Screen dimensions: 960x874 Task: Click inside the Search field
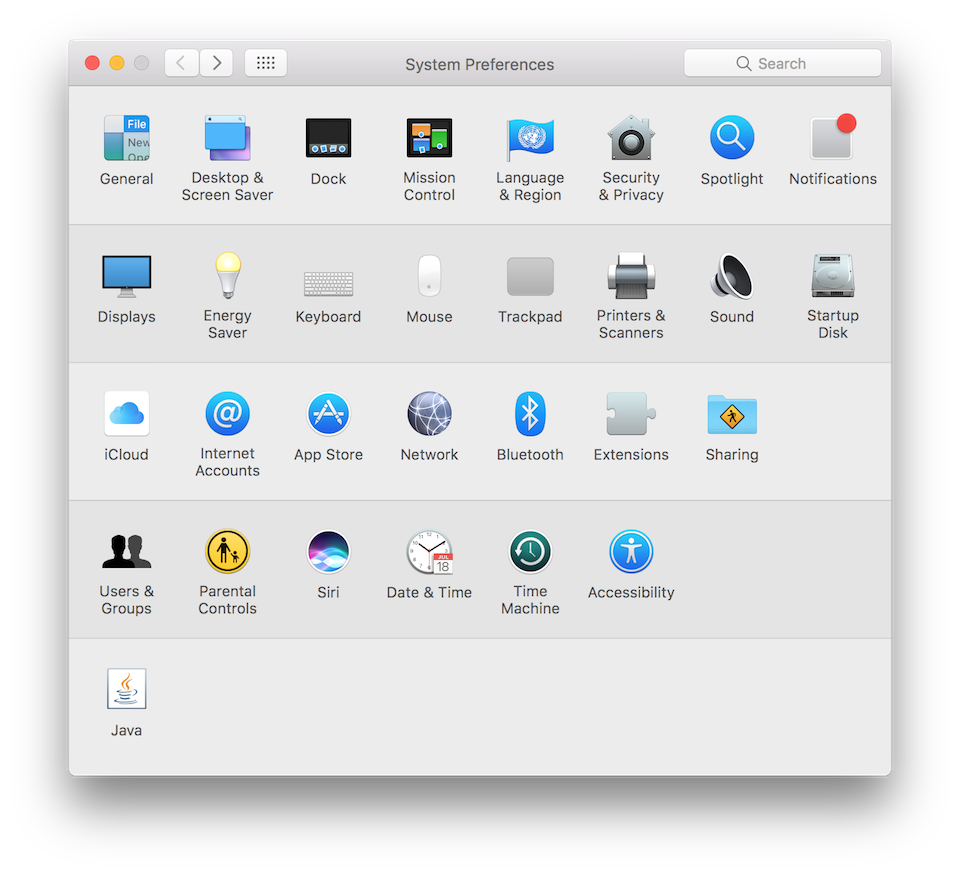click(x=783, y=62)
